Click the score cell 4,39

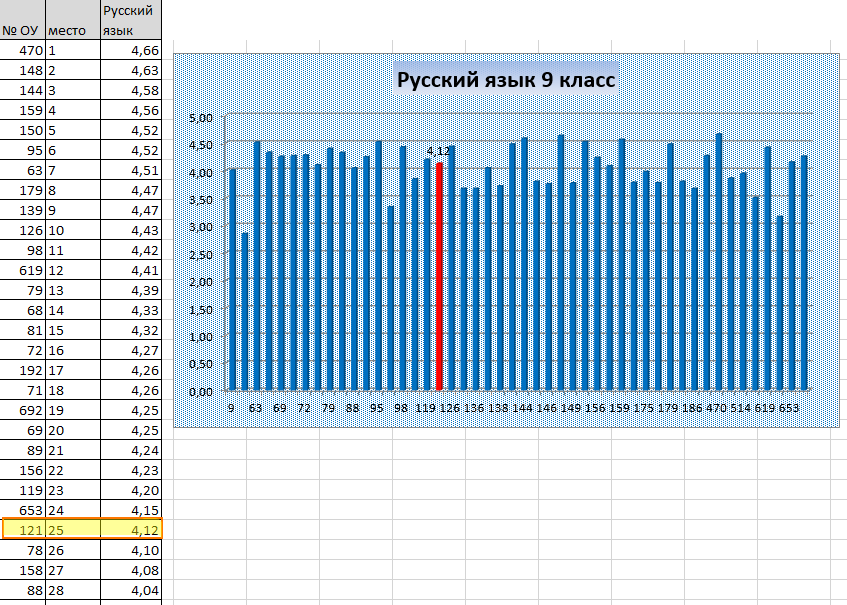pyautogui.click(x=131, y=290)
